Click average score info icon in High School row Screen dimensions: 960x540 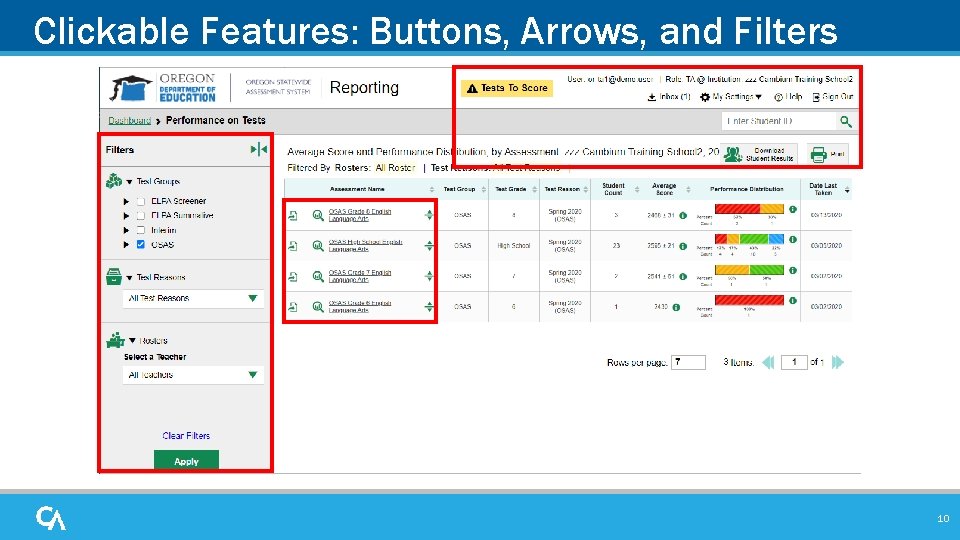pos(683,246)
